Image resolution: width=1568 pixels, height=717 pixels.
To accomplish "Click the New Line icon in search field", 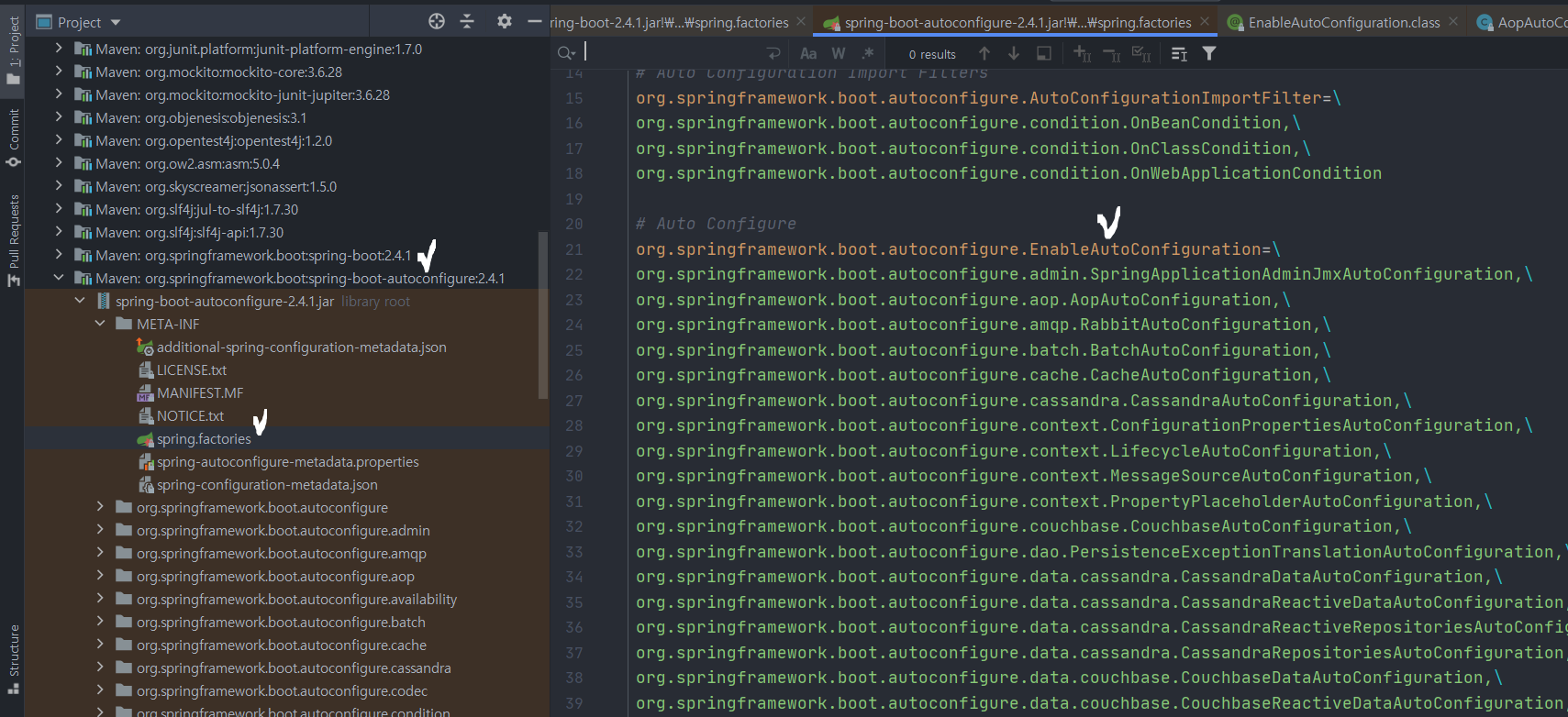I will pos(773,54).
